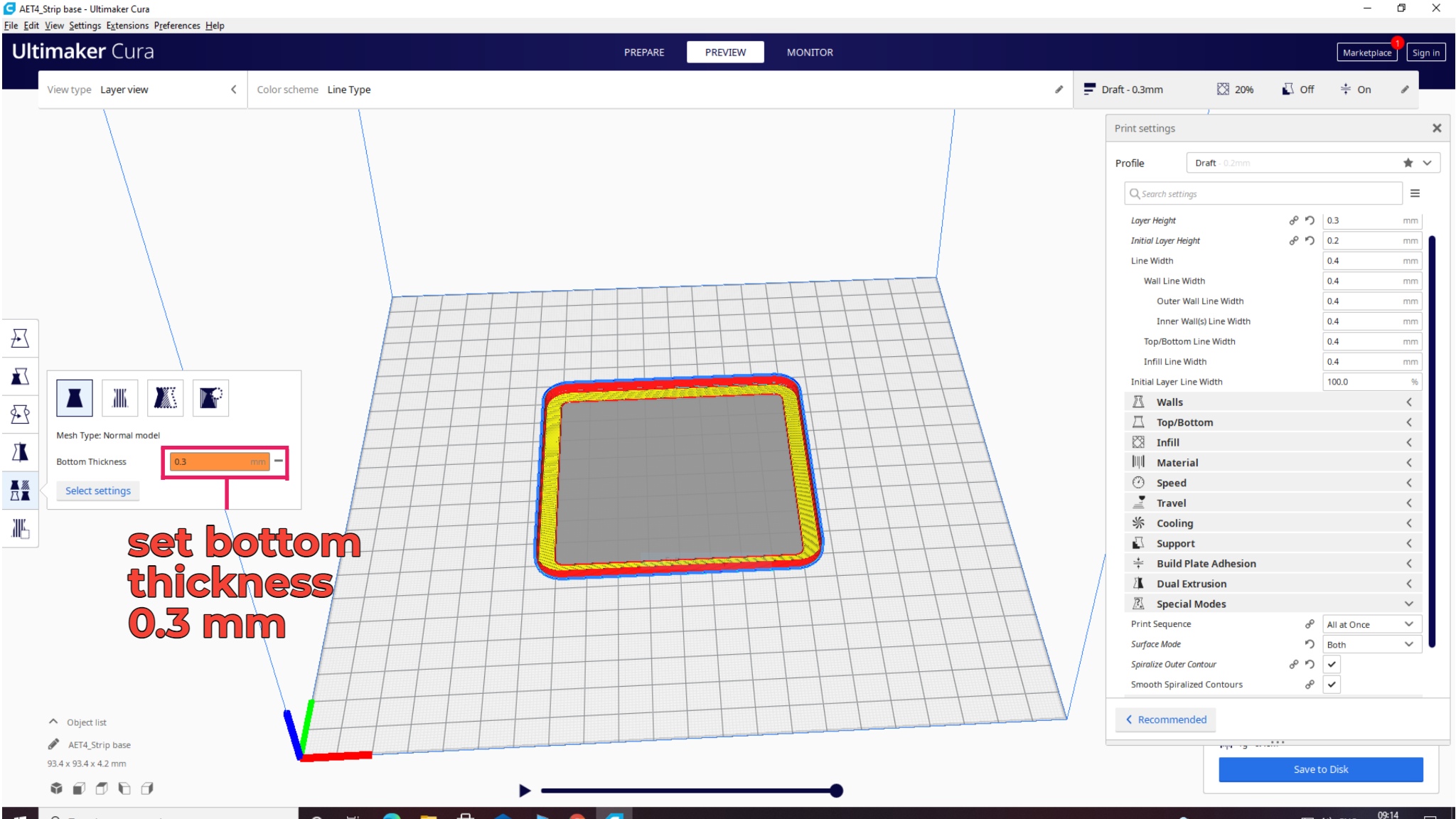Expand the Material settings category
Viewport: 1456px width, 819px height.
[x=1273, y=463]
